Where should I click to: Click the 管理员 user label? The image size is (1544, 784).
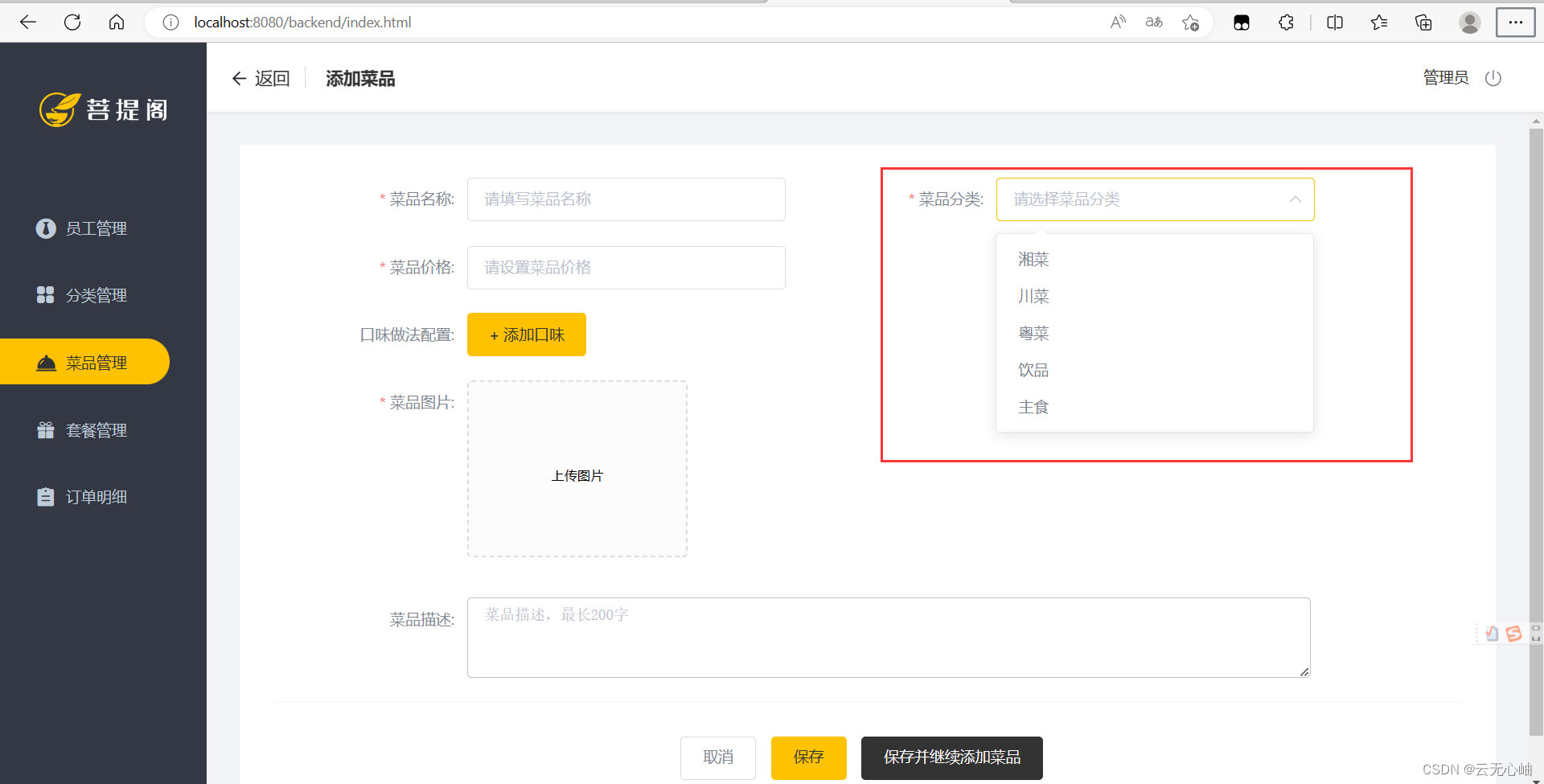[x=1446, y=77]
